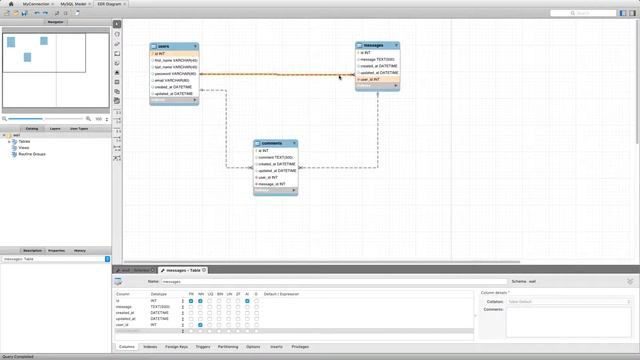Open the Collation dropdown
This screenshot has height=360, width=640.
[x=569, y=302]
